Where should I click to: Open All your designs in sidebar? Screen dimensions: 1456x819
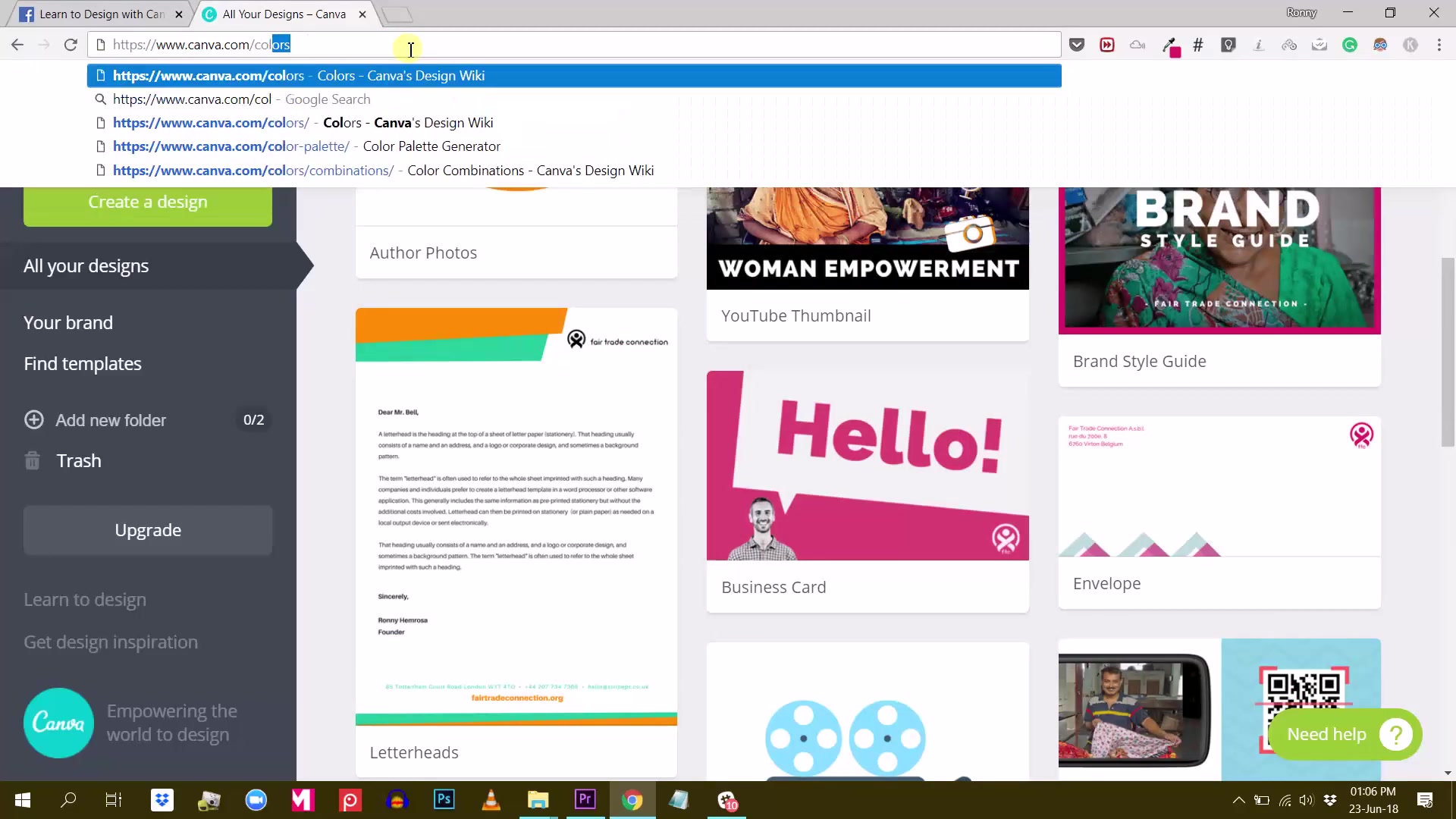point(148,265)
